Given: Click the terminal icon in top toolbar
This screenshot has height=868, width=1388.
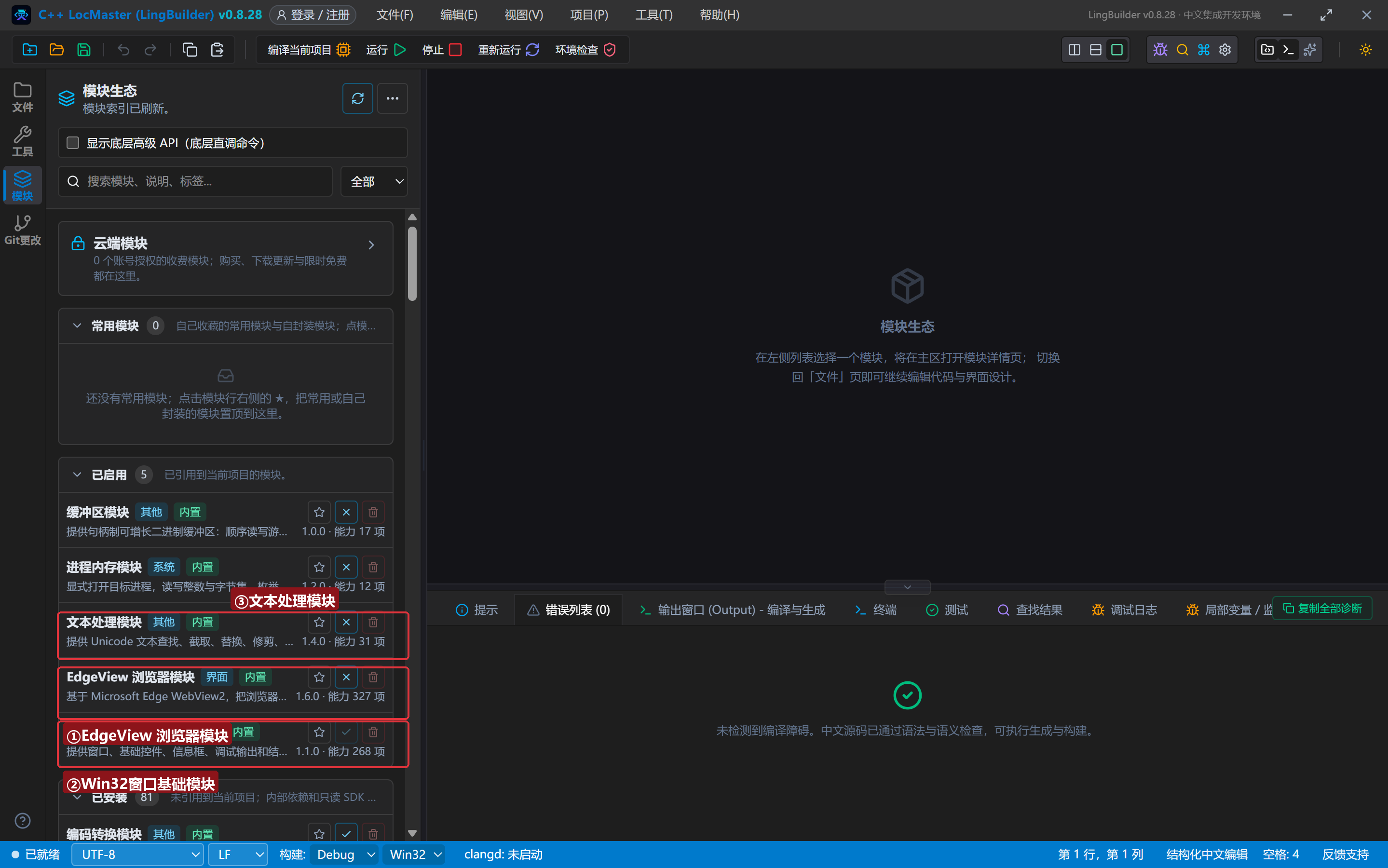Looking at the screenshot, I should coord(1288,50).
